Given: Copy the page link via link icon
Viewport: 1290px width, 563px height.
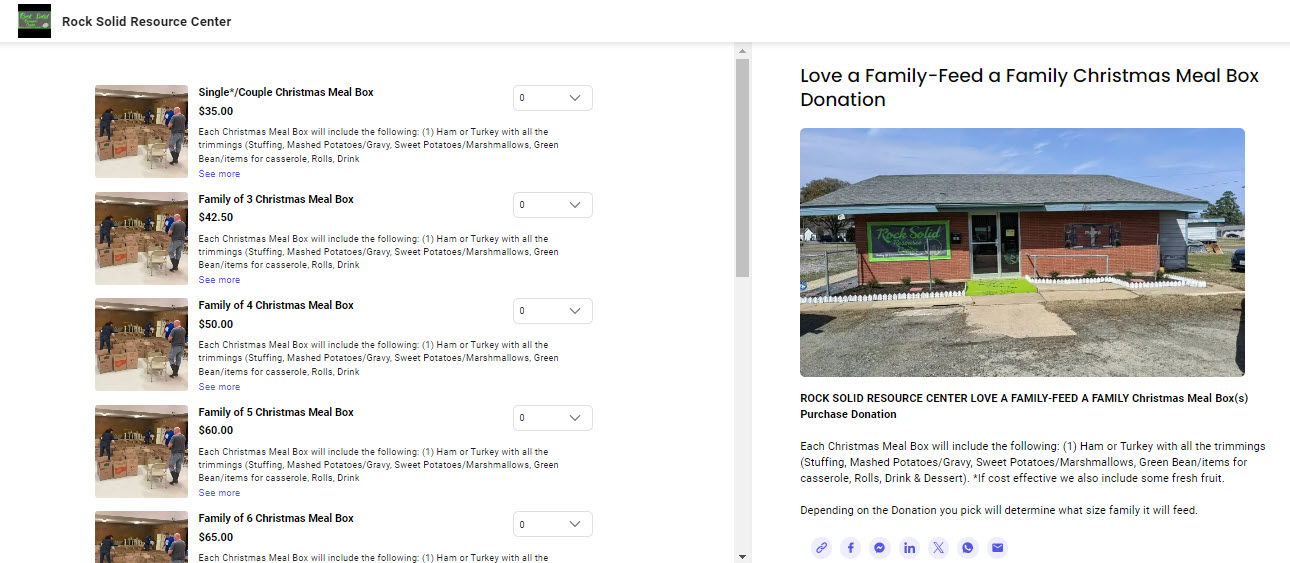Looking at the screenshot, I should coord(821,547).
